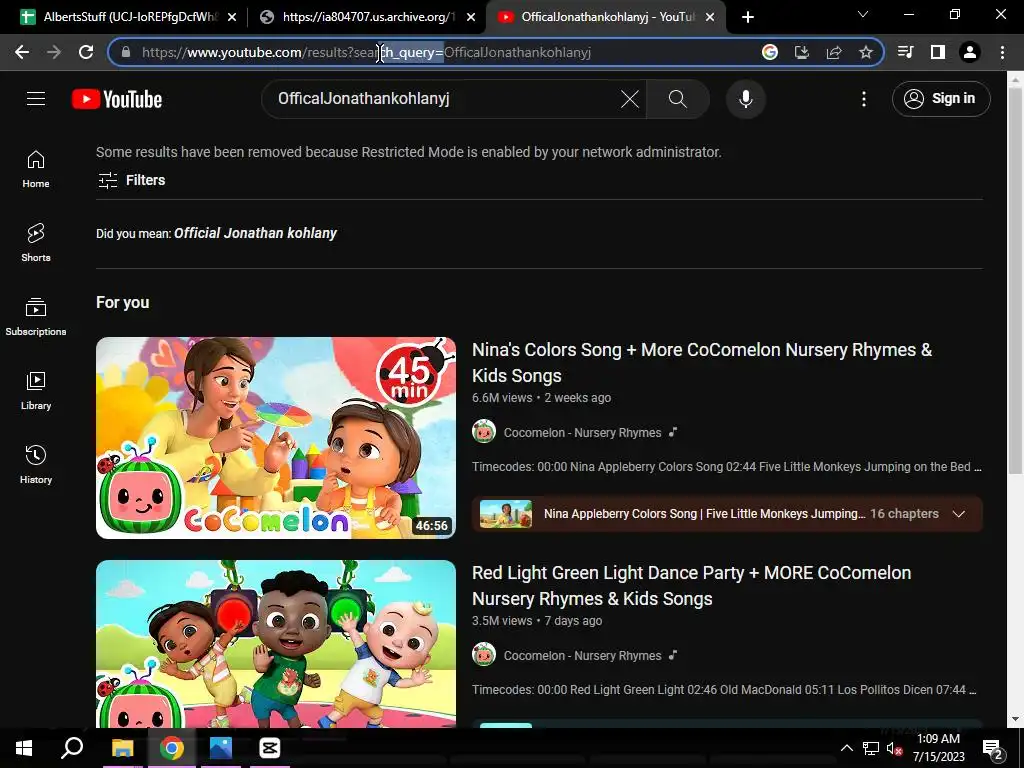Select the OfficalJonathankohlanyj YouTube tab
This screenshot has height=768, width=1024.
coord(604,17)
